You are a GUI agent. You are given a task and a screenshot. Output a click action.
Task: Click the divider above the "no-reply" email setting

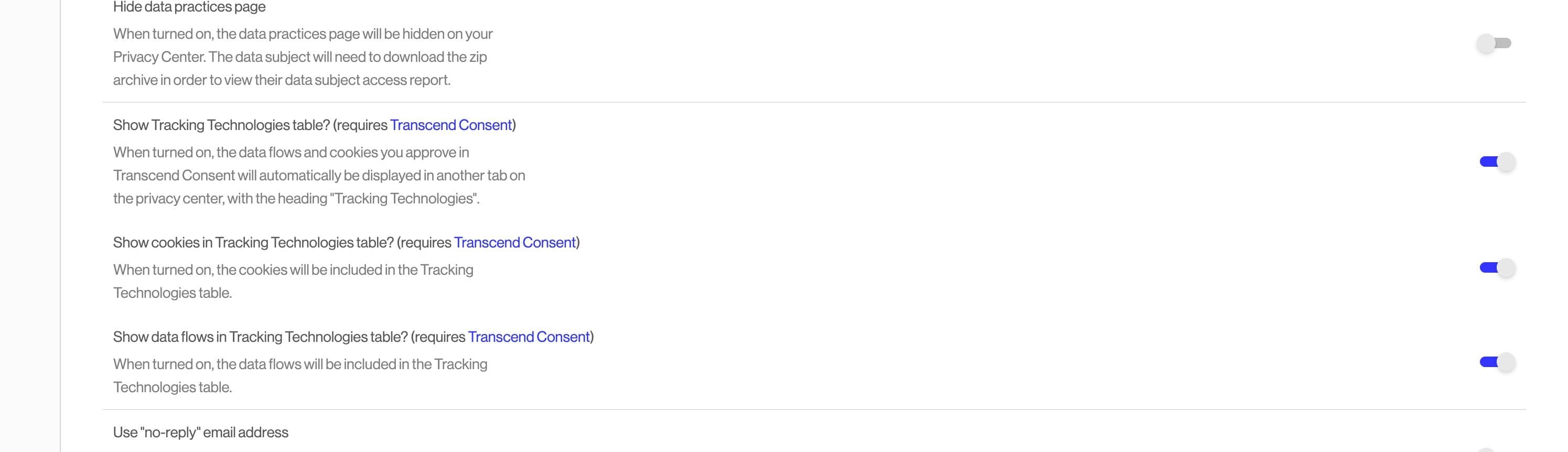point(814,410)
